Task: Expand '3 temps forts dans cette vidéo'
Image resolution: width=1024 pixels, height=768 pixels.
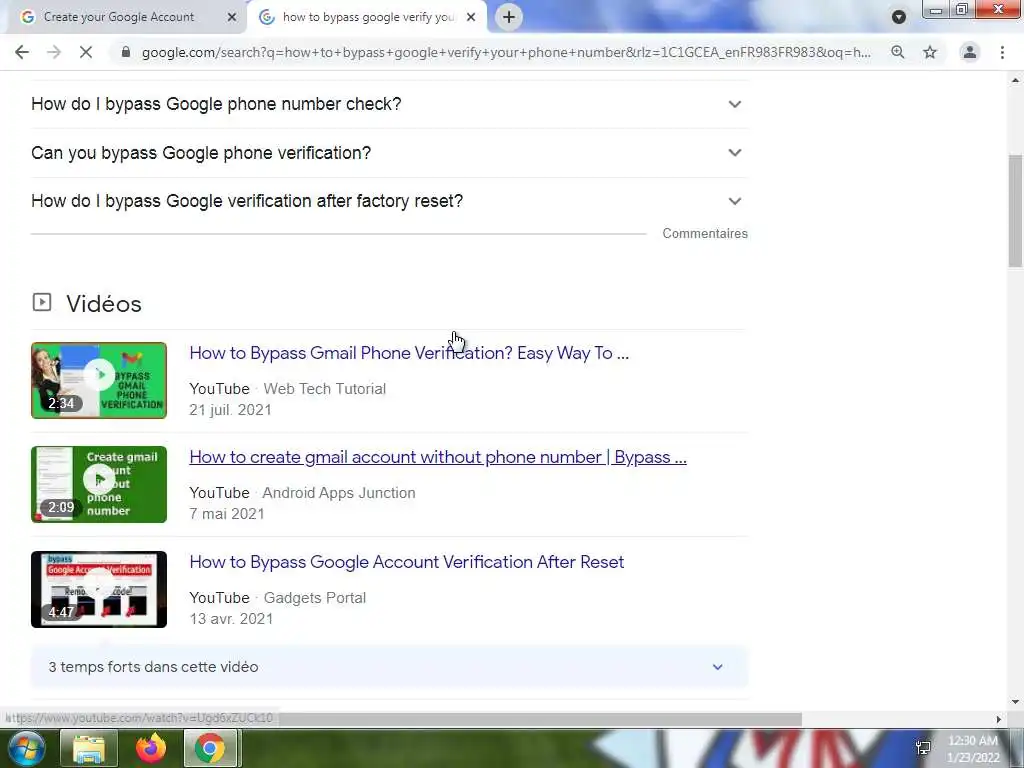Action: coord(389,667)
